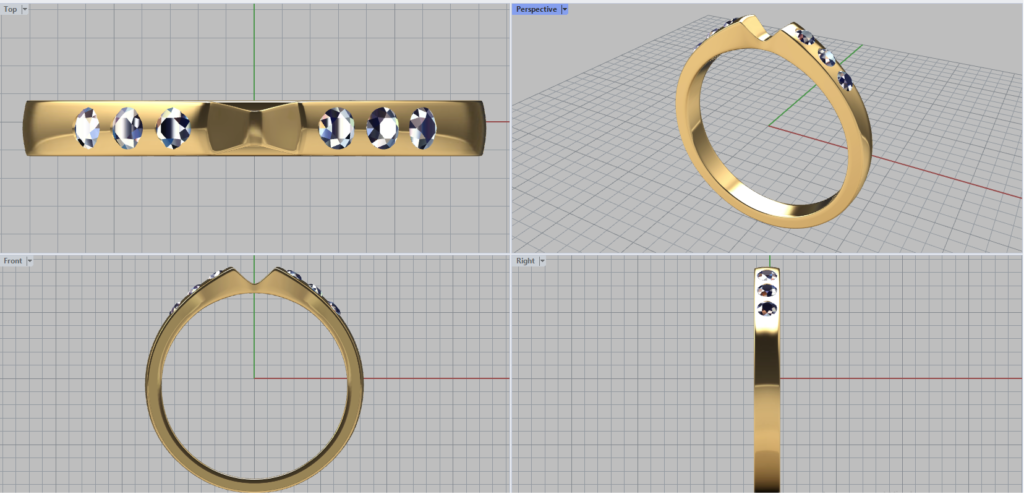Open the Top viewport dropdown arrow
Screen dimensions: 1024x494
point(25,9)
